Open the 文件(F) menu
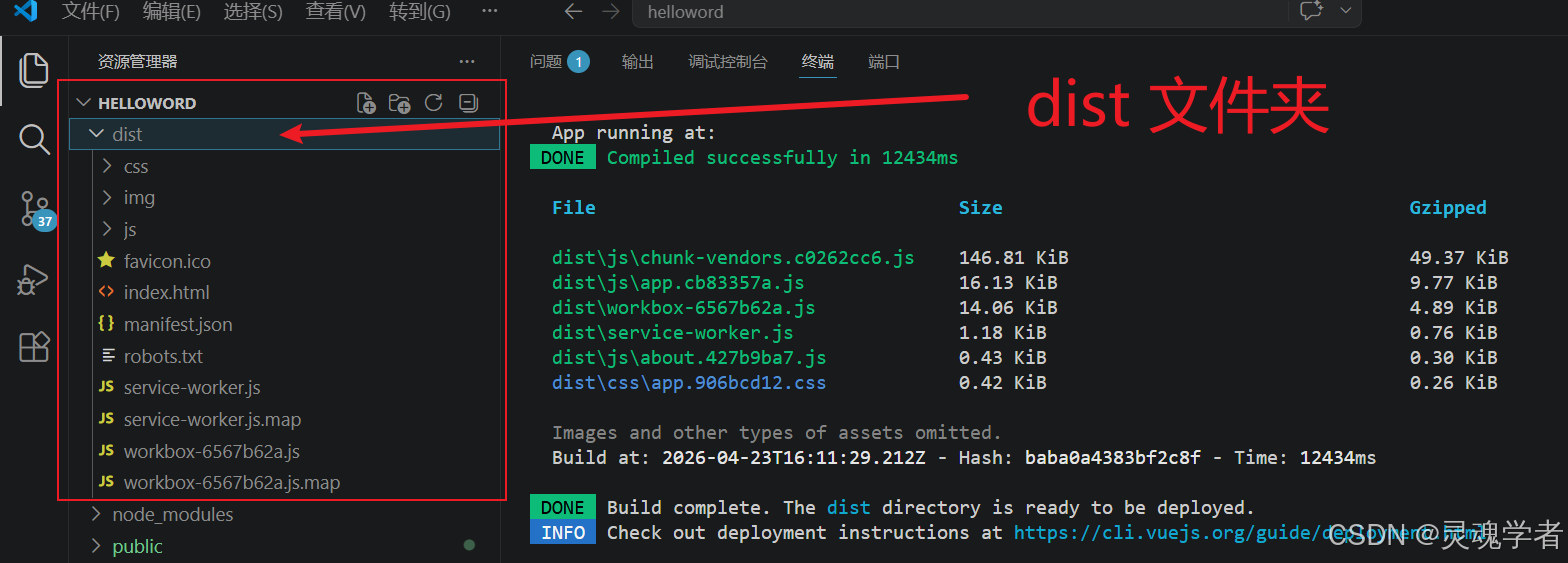This screenshot has width=1568, height=563. [x=91, y=12]
